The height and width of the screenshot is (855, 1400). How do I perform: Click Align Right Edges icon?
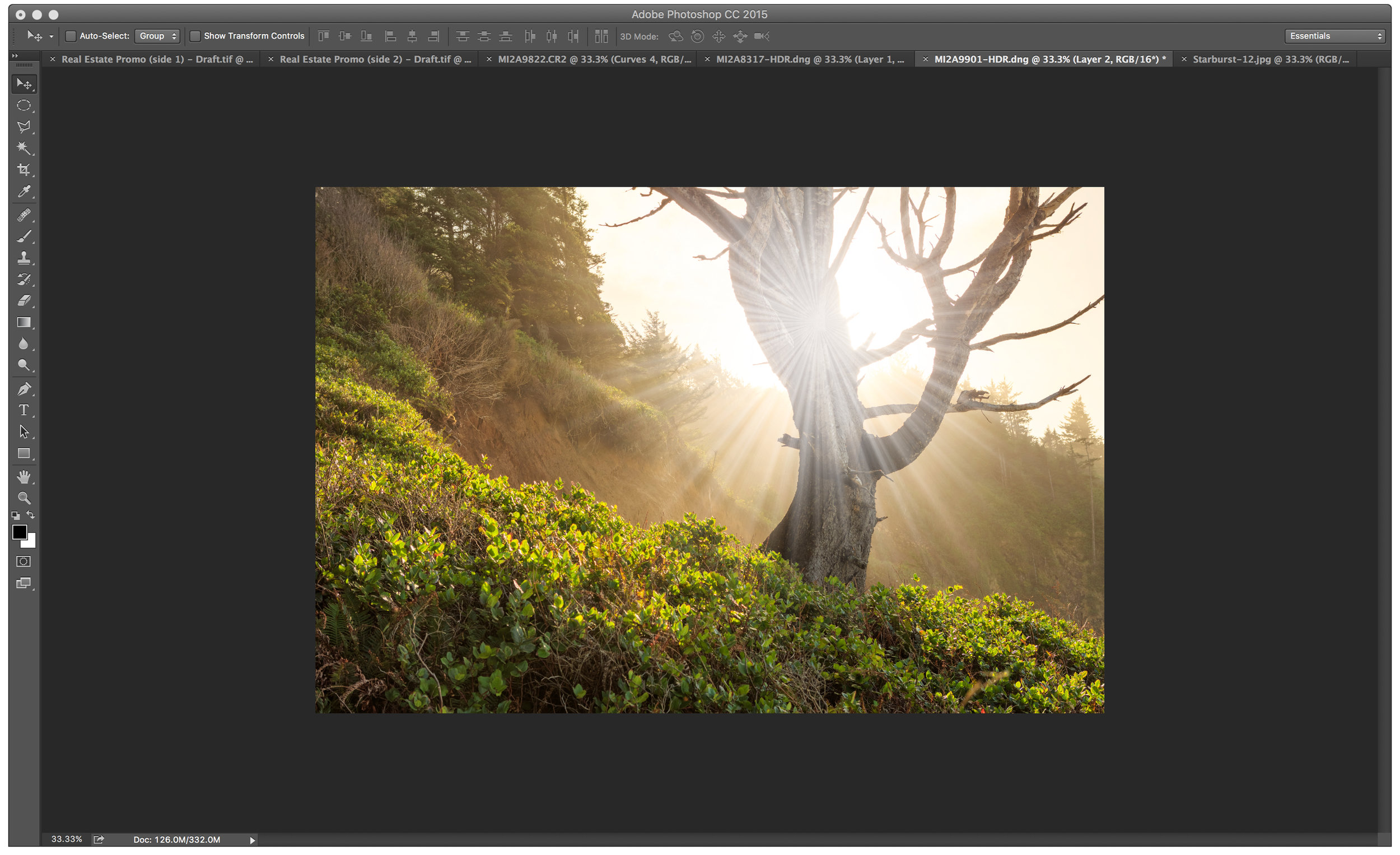click(x=433, y=36)
